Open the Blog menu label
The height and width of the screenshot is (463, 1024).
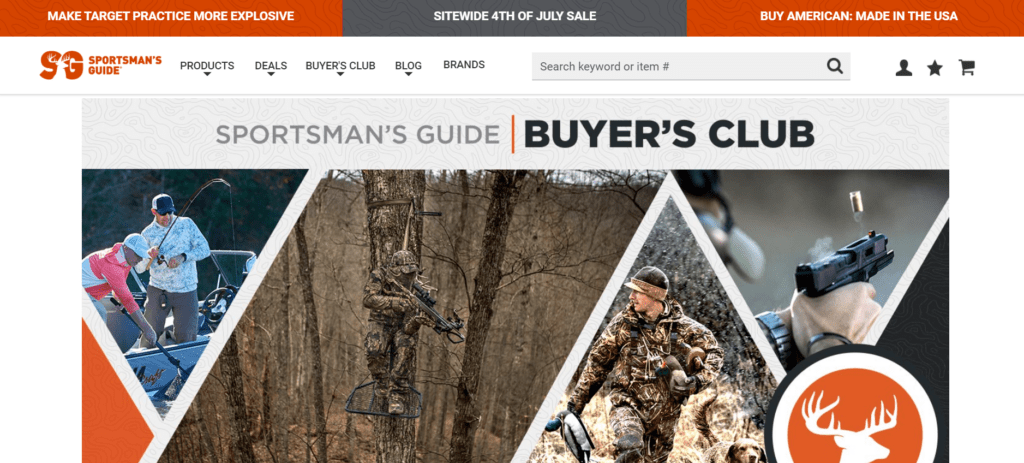click(408, 65)
